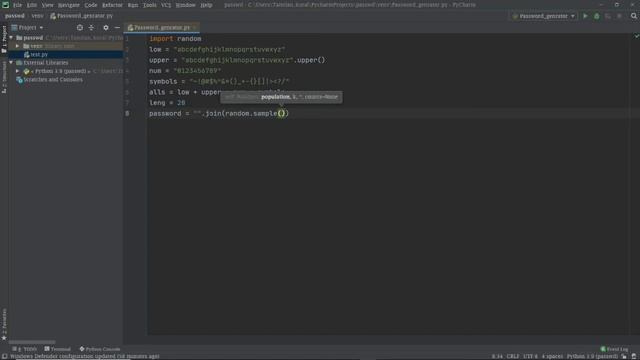The height and width of the screenshot is (360, 640).
Task: Click the PyCharm logo in the title bar
Action: [5, 5]
